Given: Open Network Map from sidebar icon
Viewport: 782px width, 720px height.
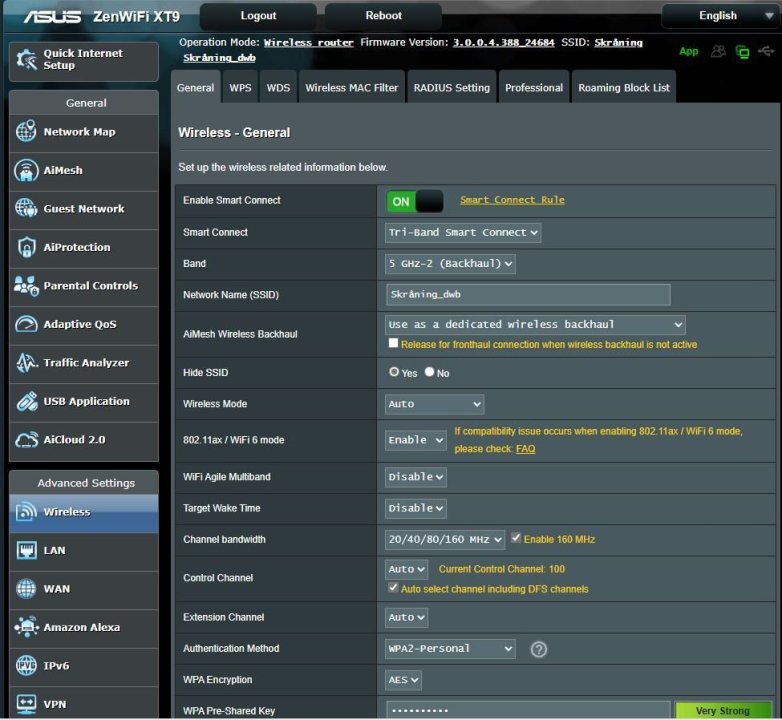Looking at the screenshot, I should pos(26,132).
